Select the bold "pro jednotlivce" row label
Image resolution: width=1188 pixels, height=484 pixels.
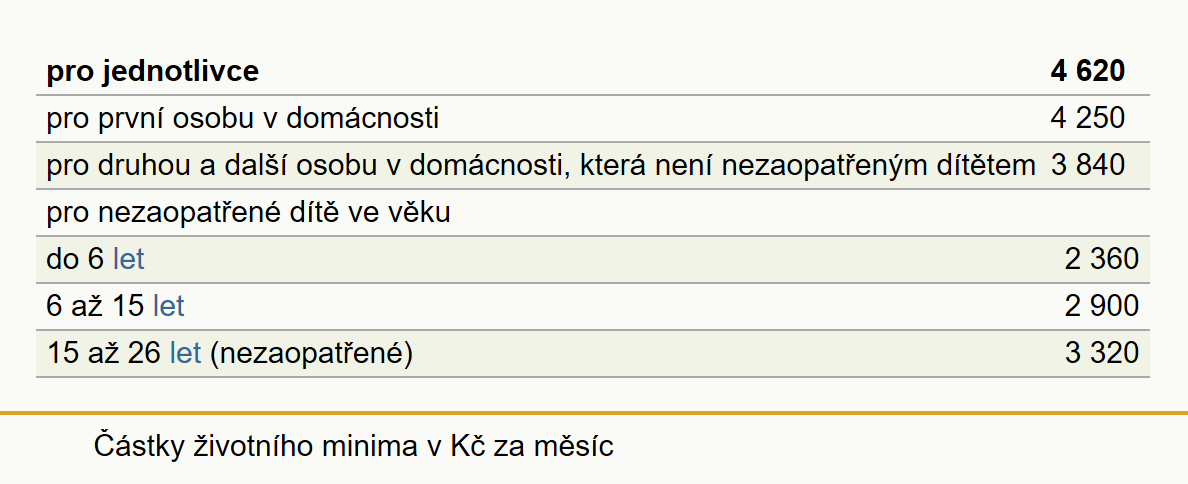pyautogui.click(x=152, y=71)
